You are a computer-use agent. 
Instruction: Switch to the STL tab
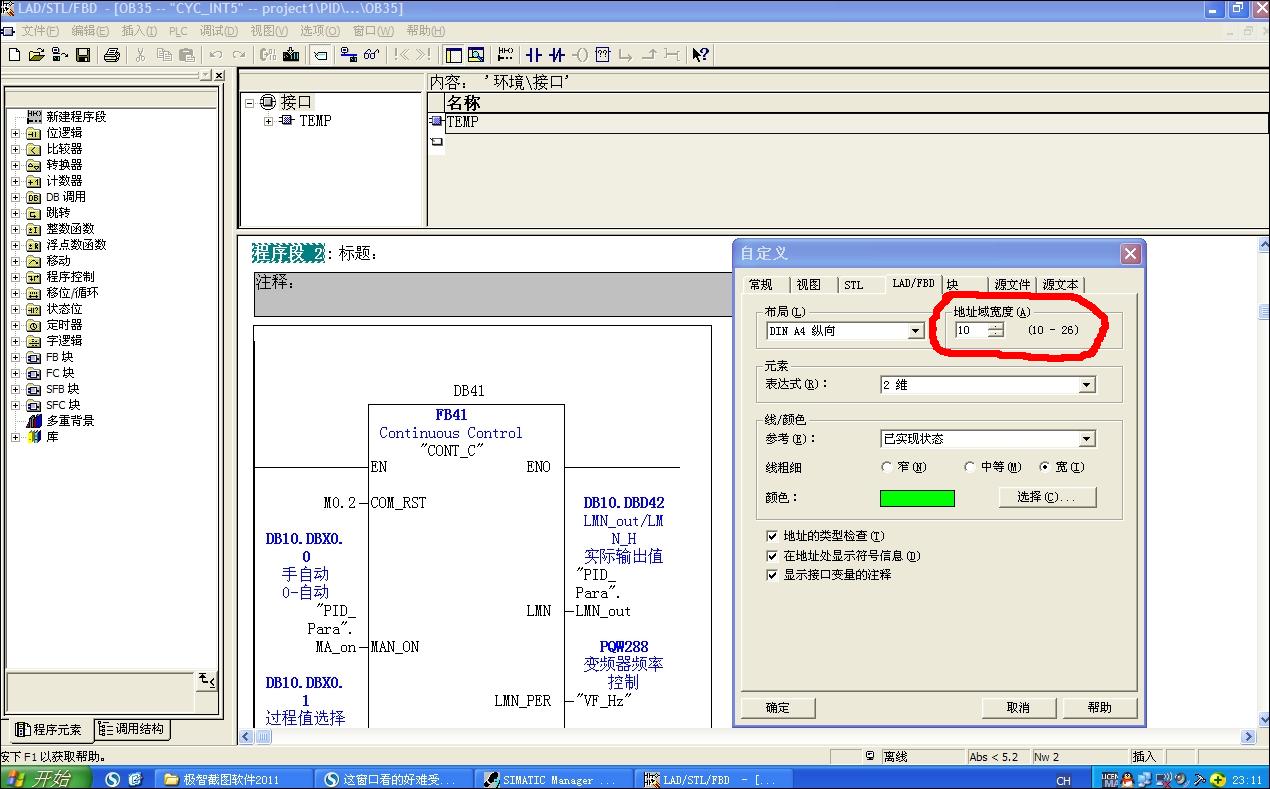pos(853,285)
